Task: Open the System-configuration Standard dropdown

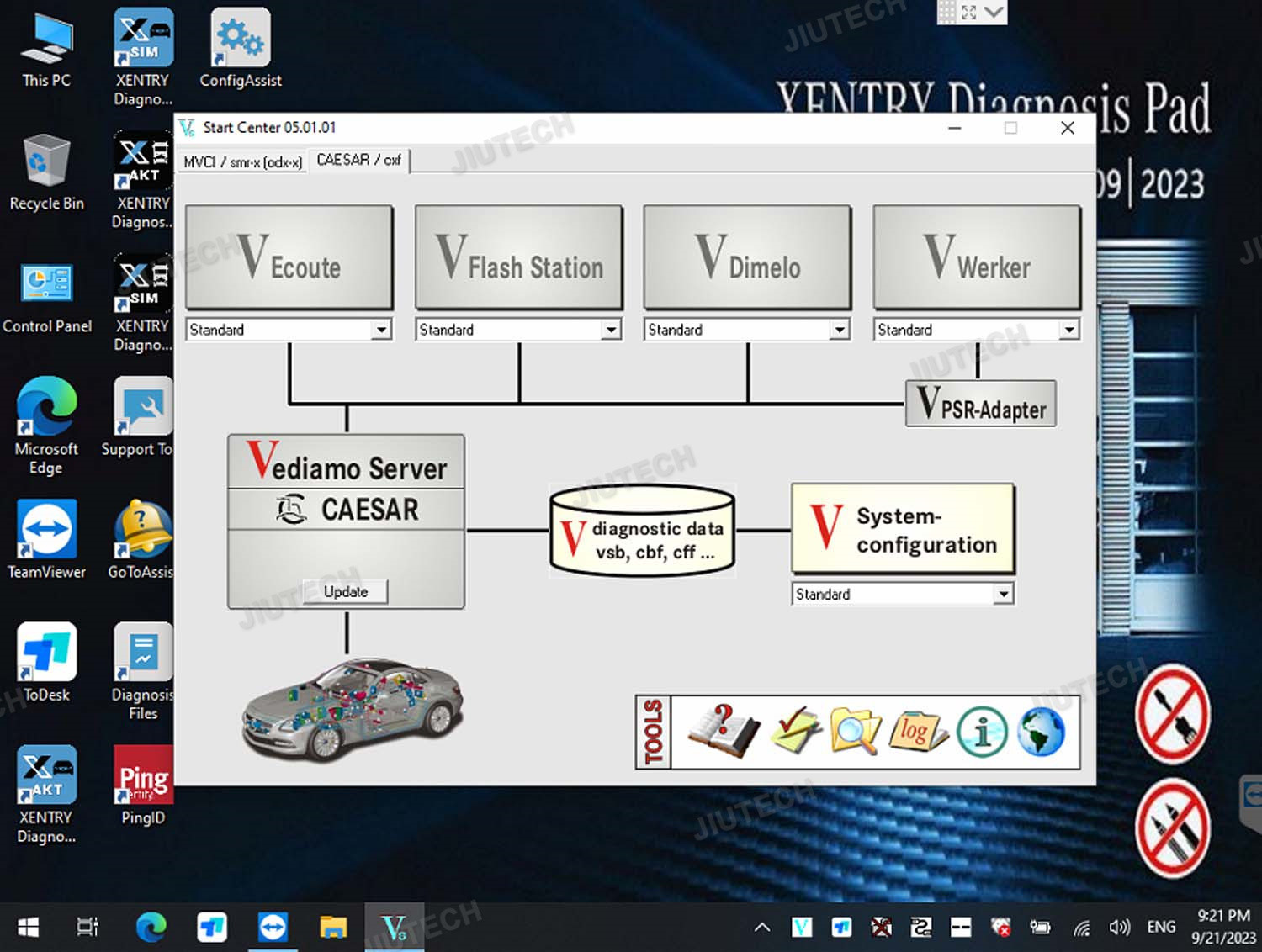Action: point(1003,595)
